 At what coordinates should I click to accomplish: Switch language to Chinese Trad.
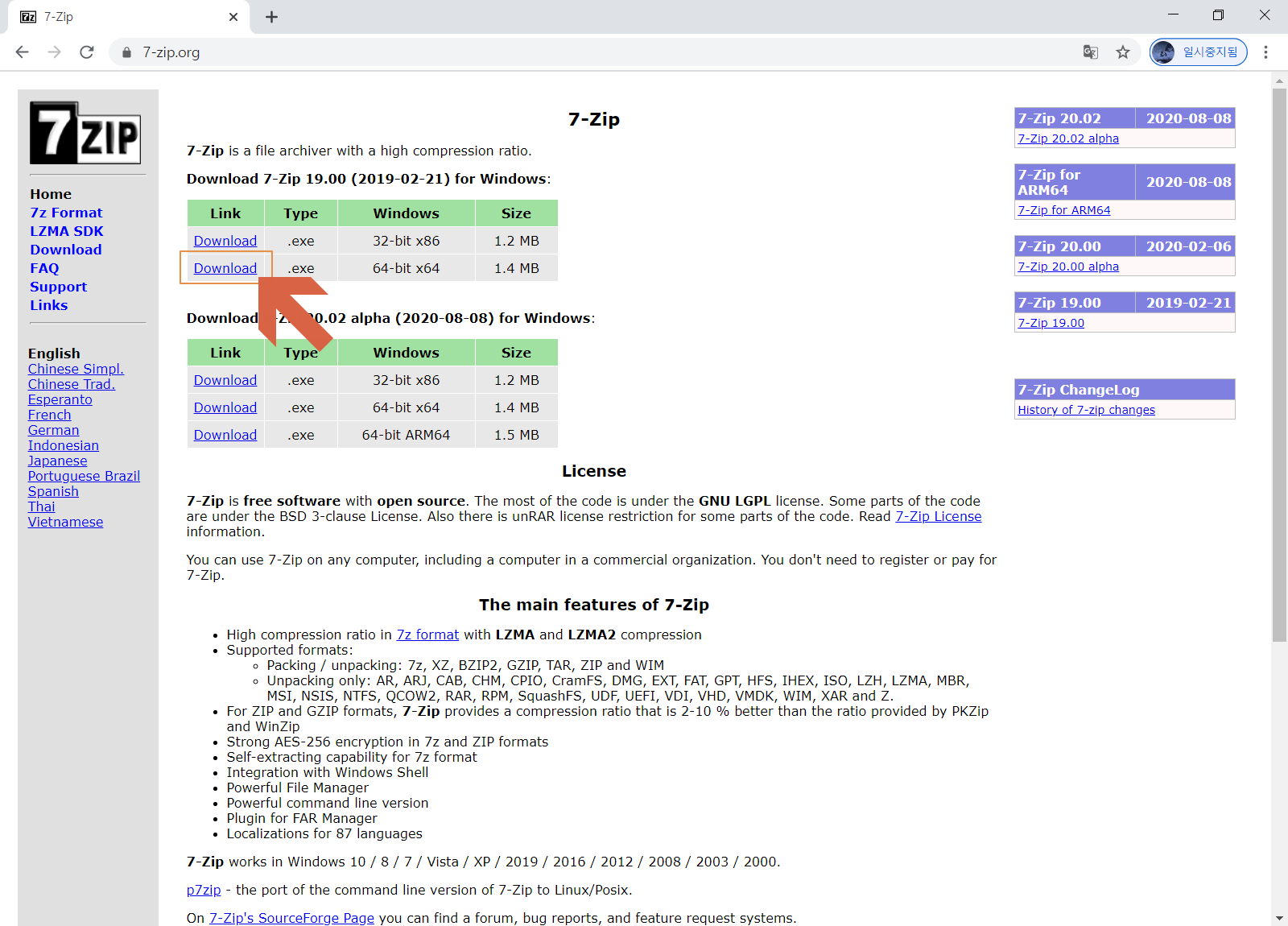coord(72,384)
